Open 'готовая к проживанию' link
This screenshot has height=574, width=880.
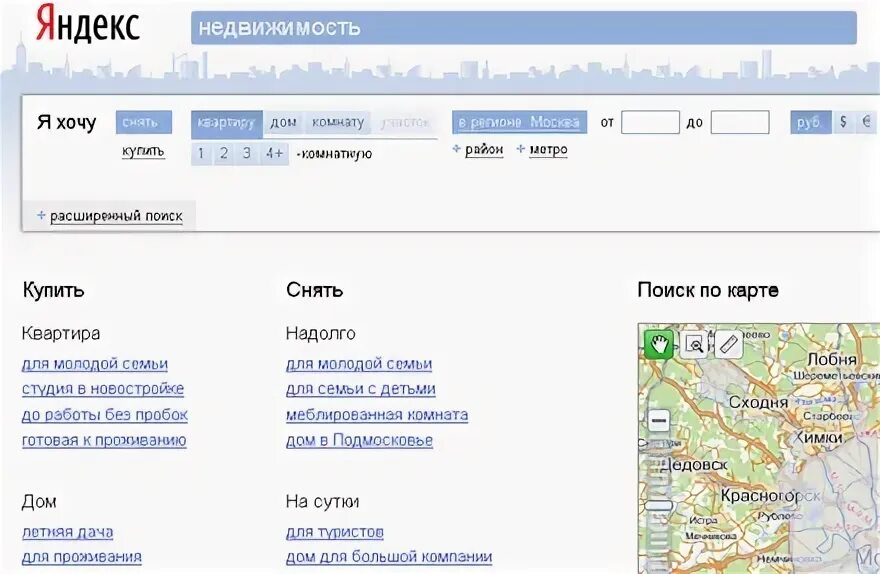pyautogui.click(x=104, y=440)
